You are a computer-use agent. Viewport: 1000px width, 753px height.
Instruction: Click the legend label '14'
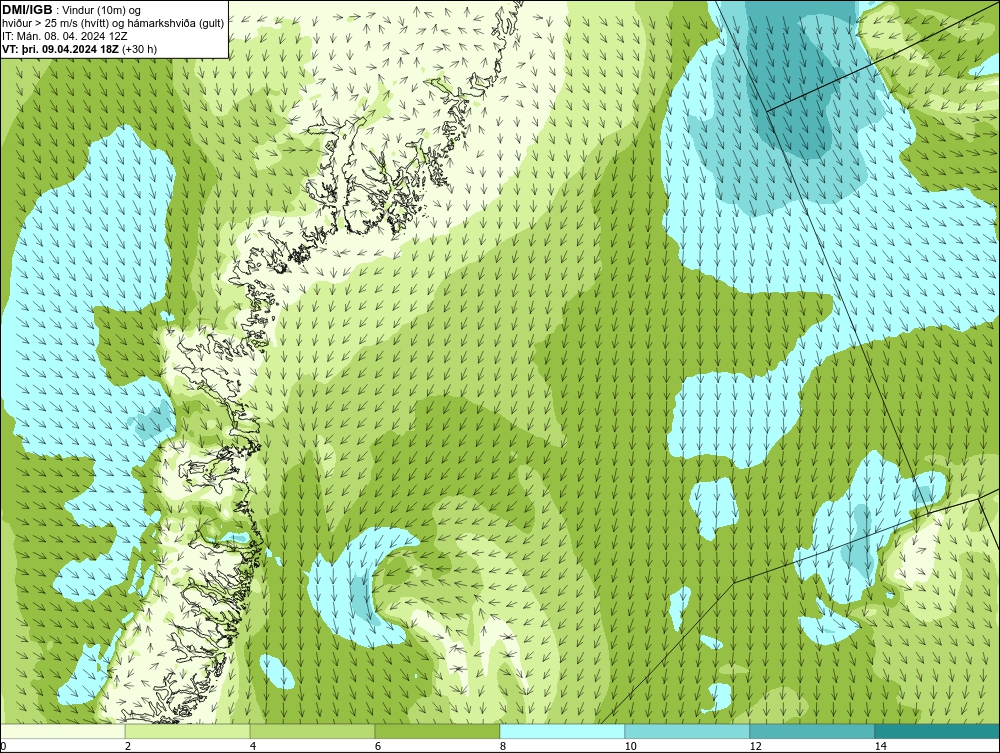881,746
